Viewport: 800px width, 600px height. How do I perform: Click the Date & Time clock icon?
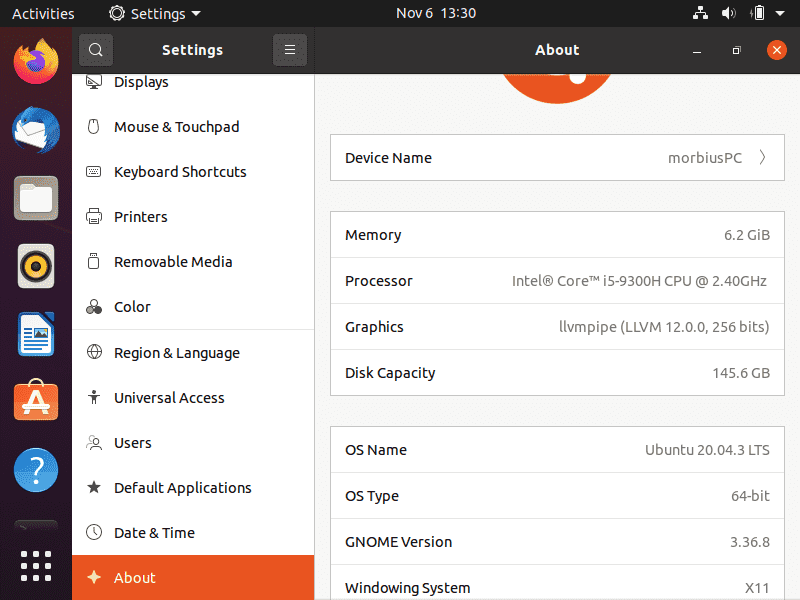click(x=94, y=532)
